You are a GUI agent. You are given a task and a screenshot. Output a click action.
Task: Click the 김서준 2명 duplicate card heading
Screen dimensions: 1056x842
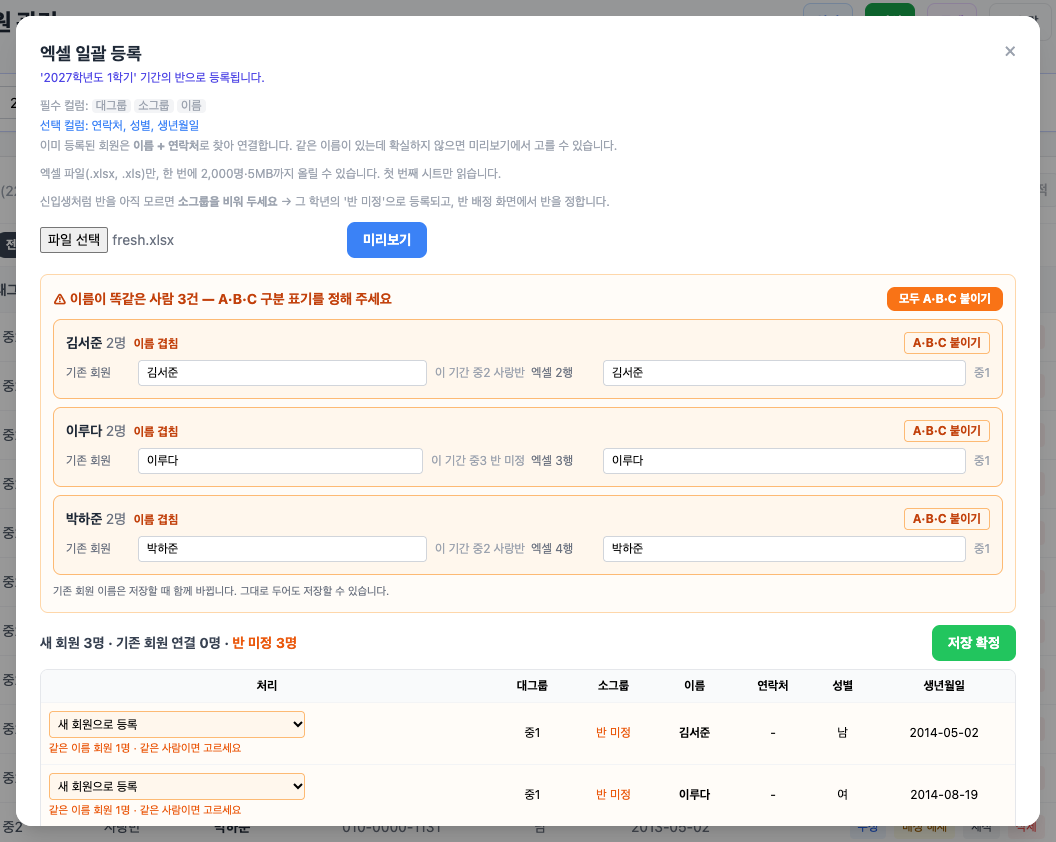click(96, 343)
